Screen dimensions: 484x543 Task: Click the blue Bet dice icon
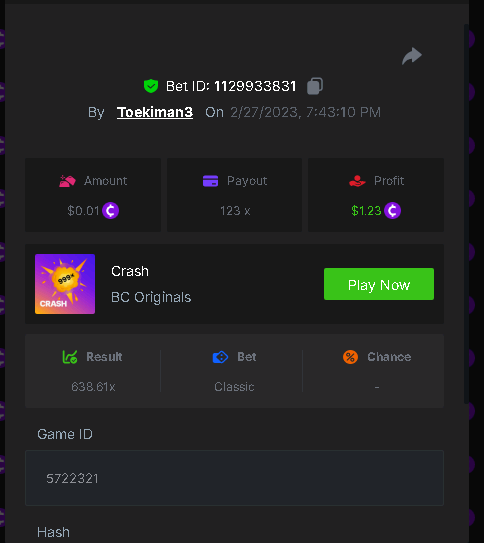[220, 357]
